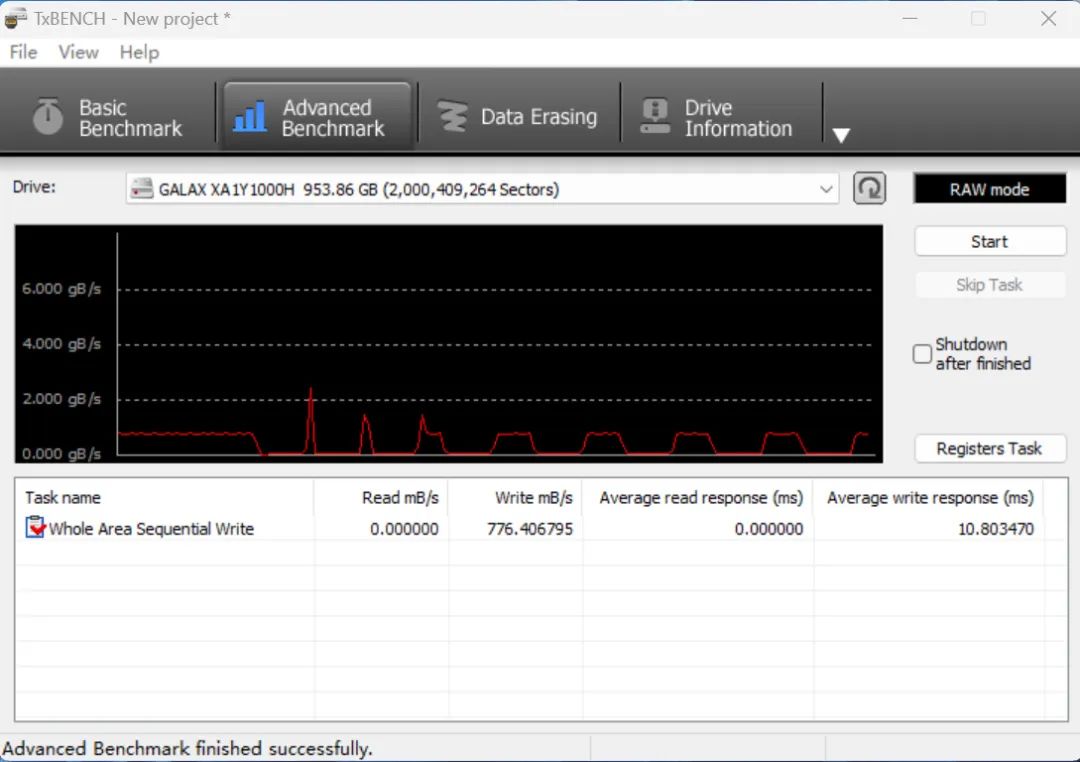Expand the hidden tabs with the black triangle
Screen dimensions: 1080x762
841,134
